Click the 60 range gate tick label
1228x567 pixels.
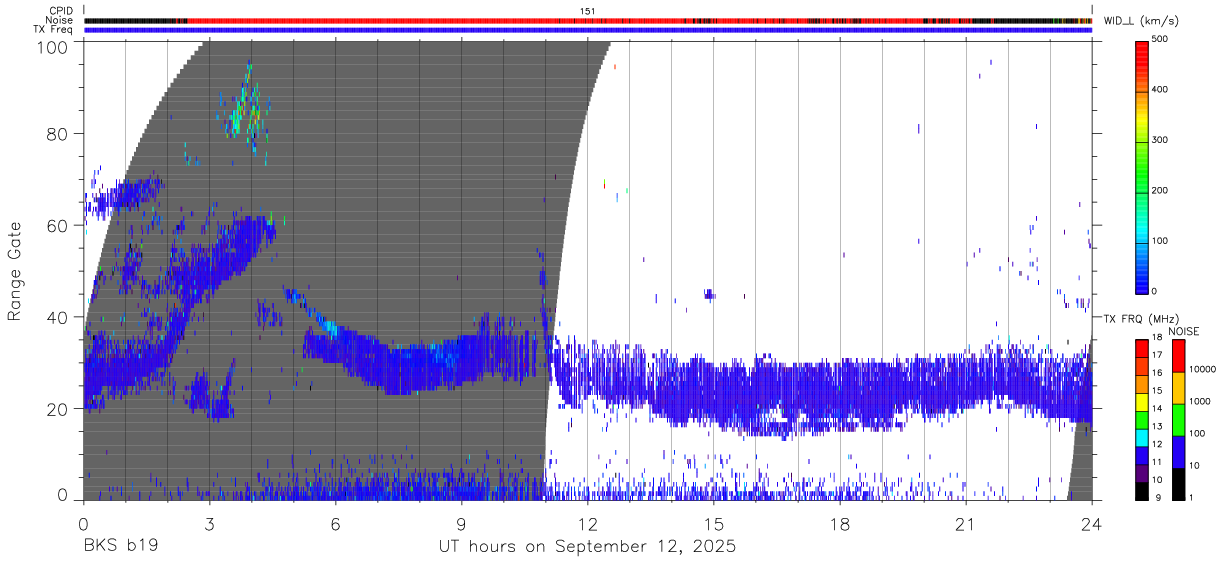(x=58, y=226)
